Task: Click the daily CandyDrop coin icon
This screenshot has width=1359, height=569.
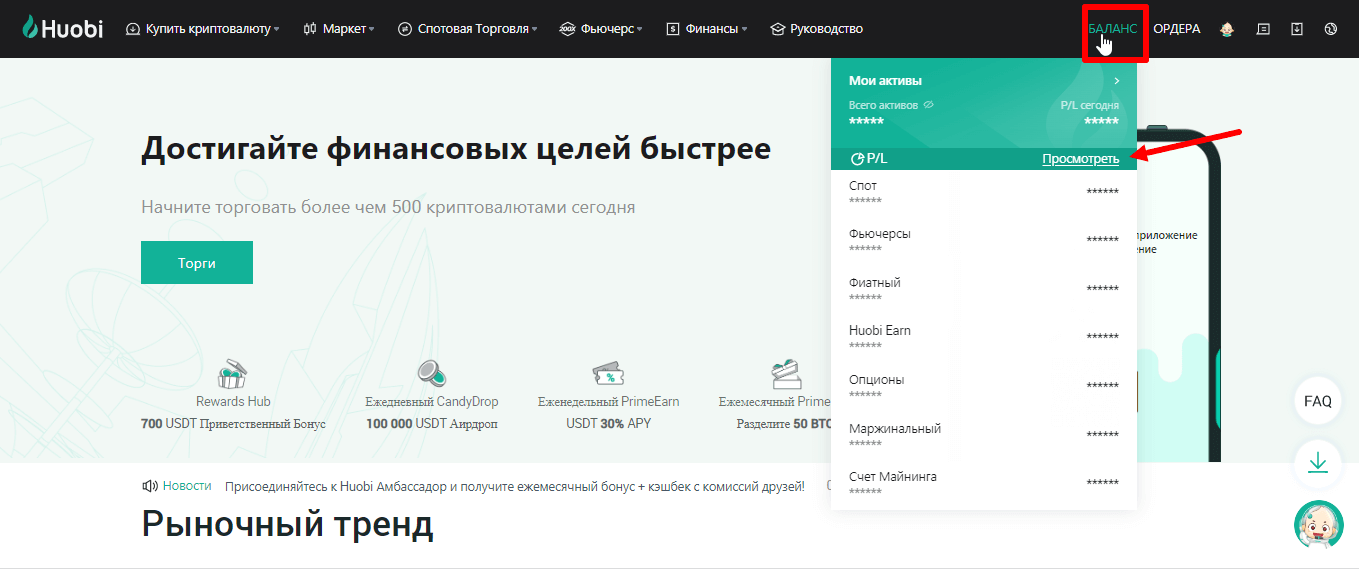Action: (x=431, y=374)
